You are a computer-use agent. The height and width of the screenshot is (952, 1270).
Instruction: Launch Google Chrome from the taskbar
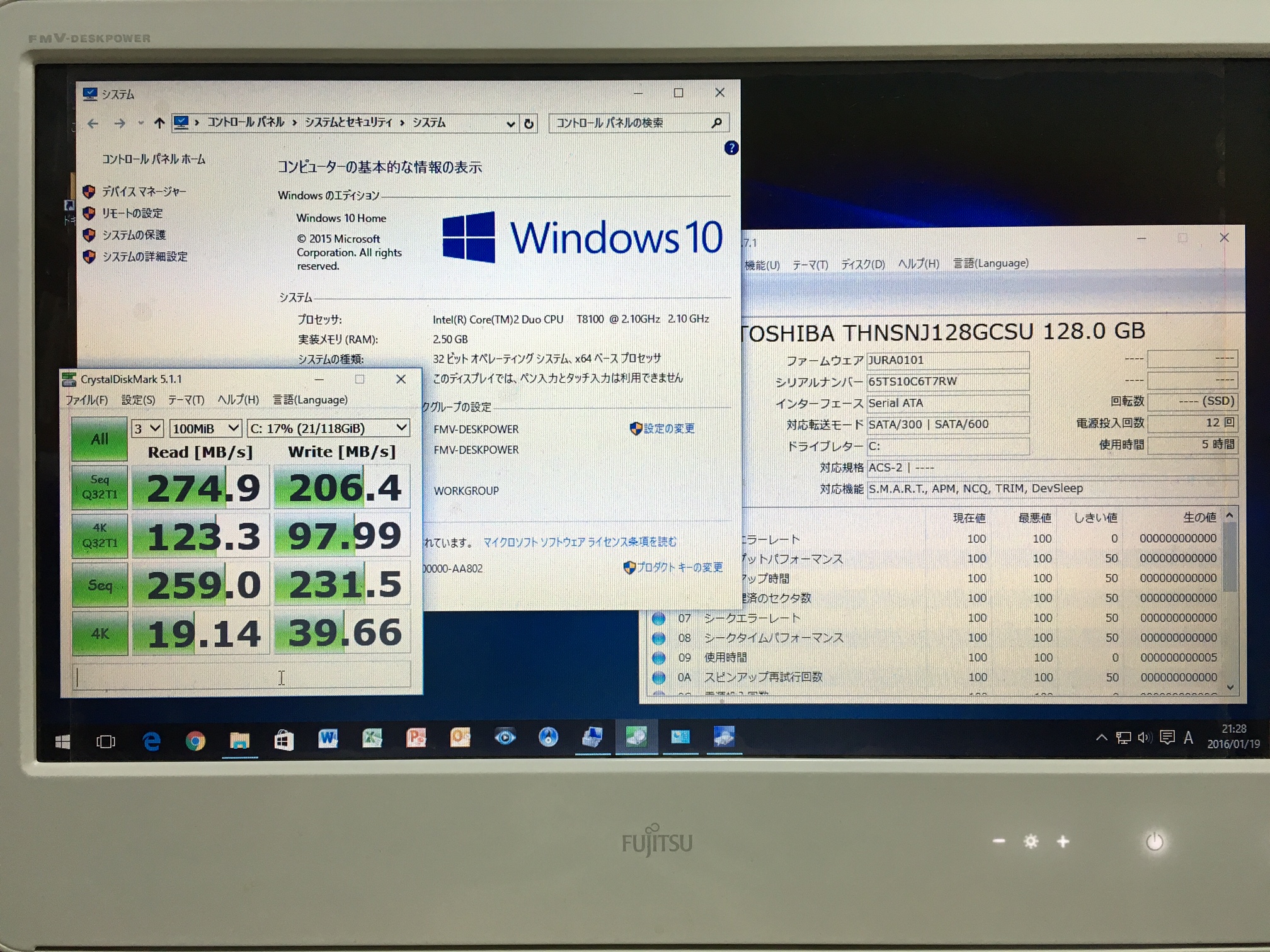(195, 741)
